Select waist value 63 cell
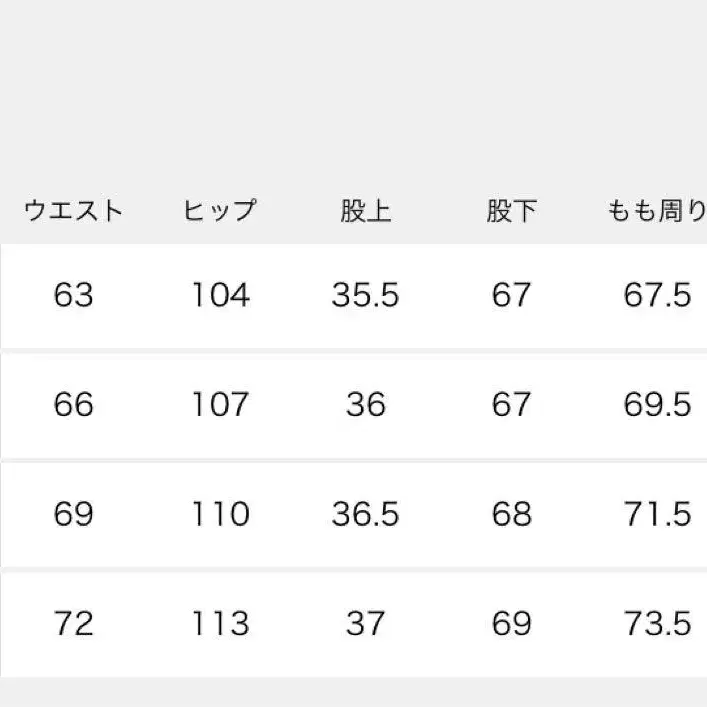Screen dimensions: 707x707 click(73, 296)
